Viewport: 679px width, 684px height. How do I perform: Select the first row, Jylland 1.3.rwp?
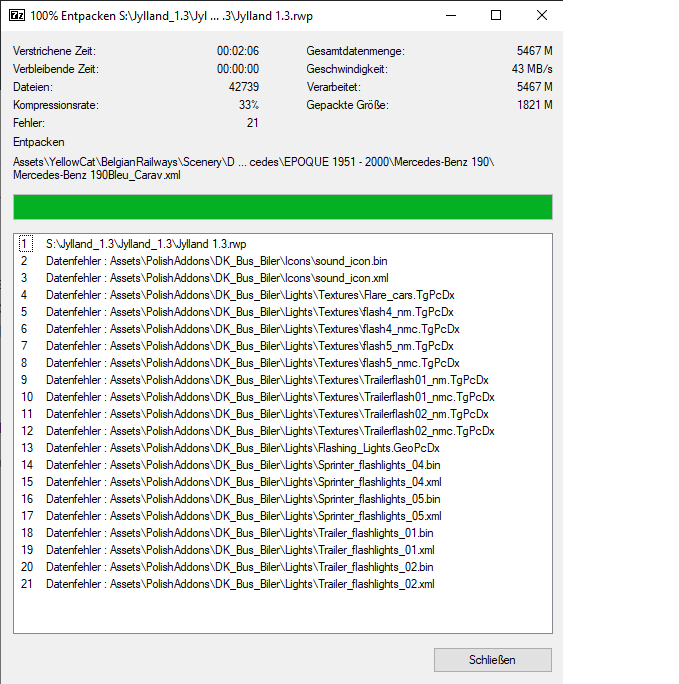tap(146, 243)
